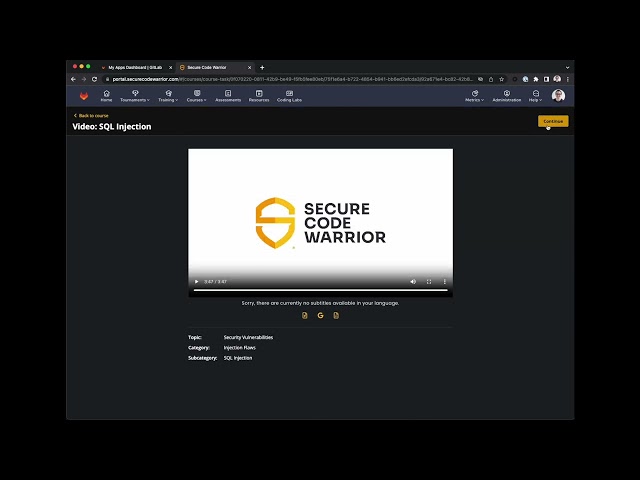Click the G icon below the video

point(320,316)
